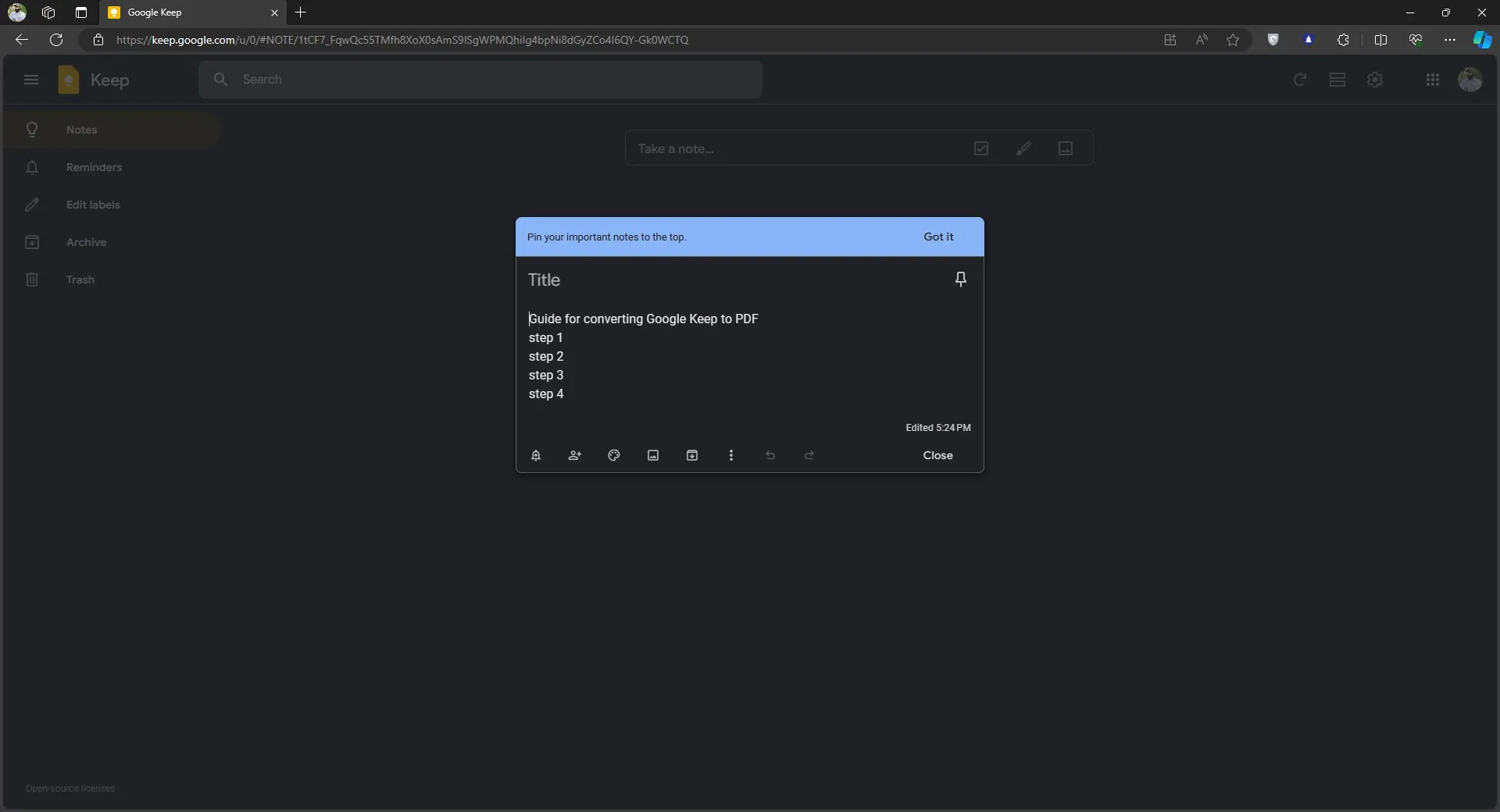Pin the note to the top

click(x=961, y=279)
